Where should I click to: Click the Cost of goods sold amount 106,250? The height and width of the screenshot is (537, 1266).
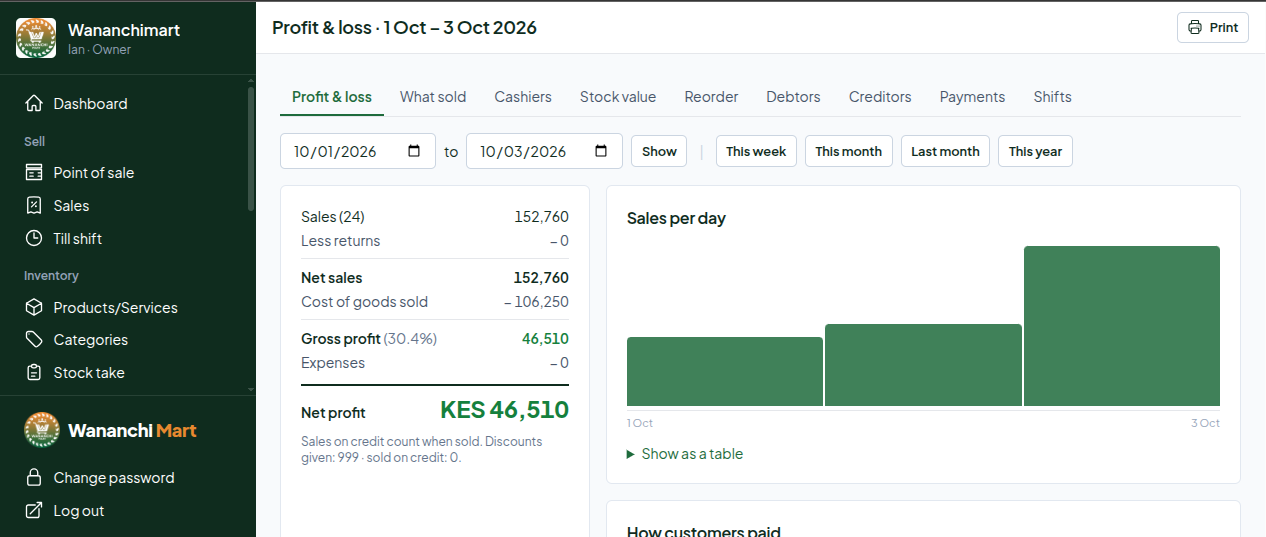tap(536, 302)
